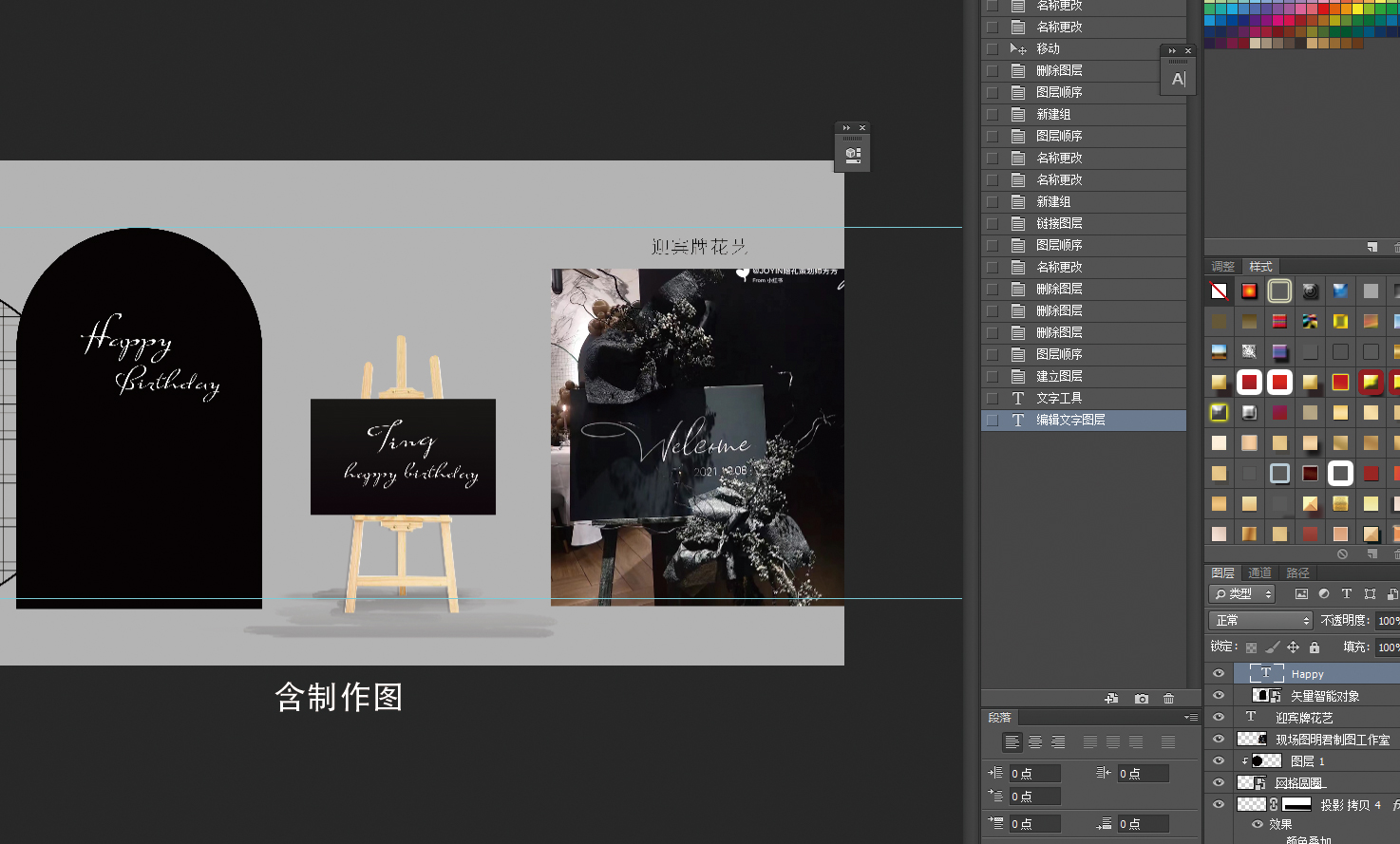Hide the Happy text layer

pos(1219,673)
